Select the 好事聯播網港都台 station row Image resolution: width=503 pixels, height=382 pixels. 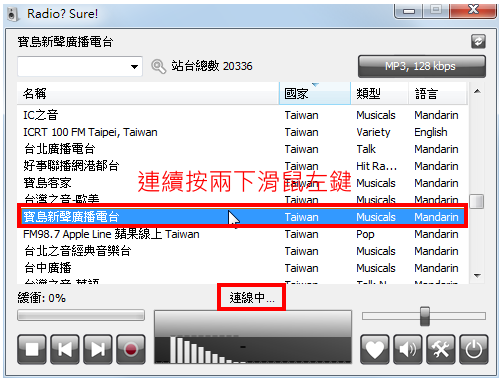[x=242, y=166]
